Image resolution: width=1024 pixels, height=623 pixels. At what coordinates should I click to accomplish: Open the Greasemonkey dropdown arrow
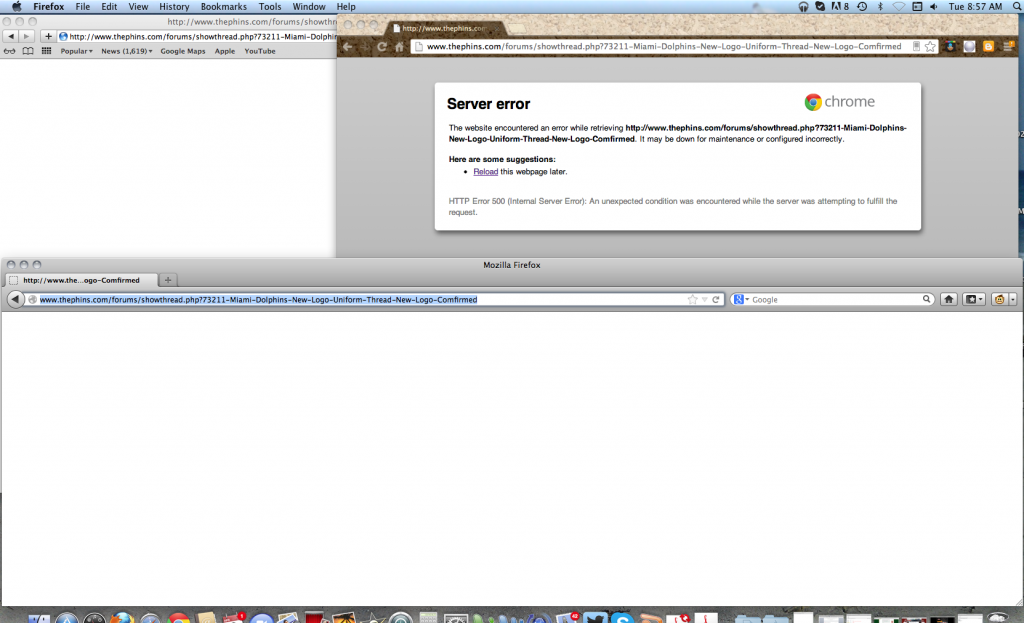tap(1012, 299)
